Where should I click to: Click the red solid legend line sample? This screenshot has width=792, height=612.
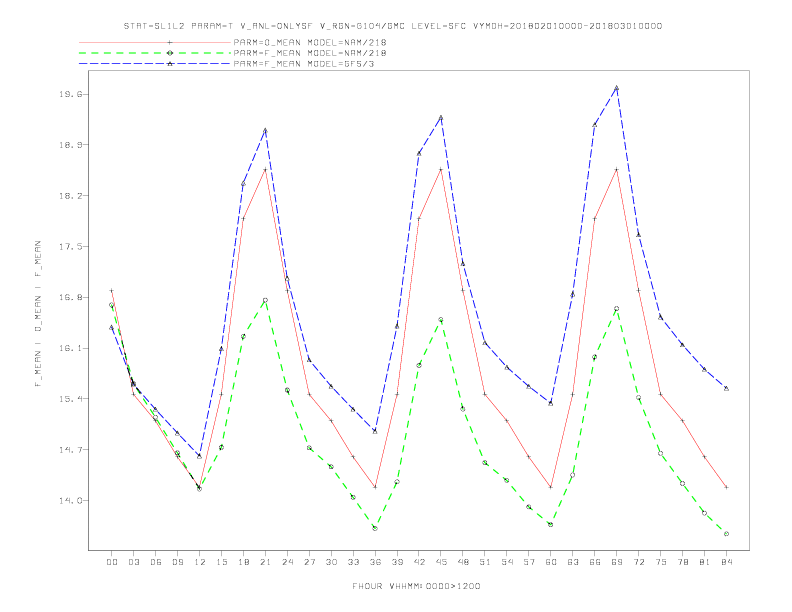tap(155, 42)
